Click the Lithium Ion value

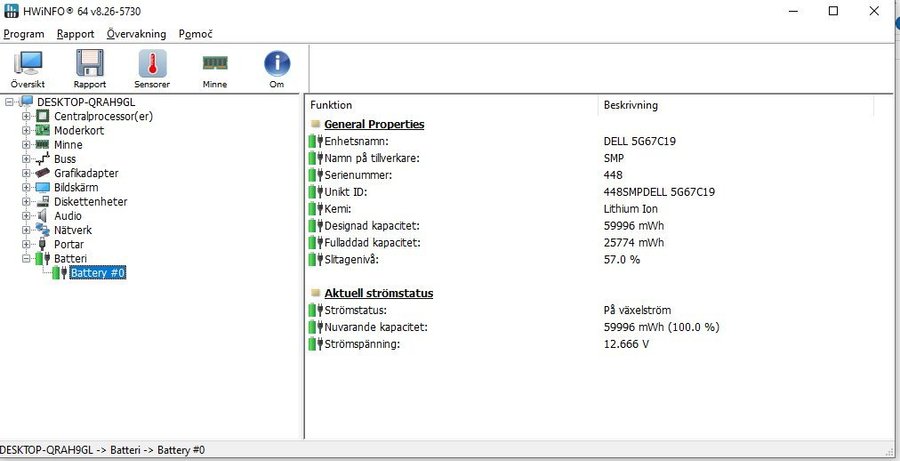pyautogui.click(x=631, y=209)
